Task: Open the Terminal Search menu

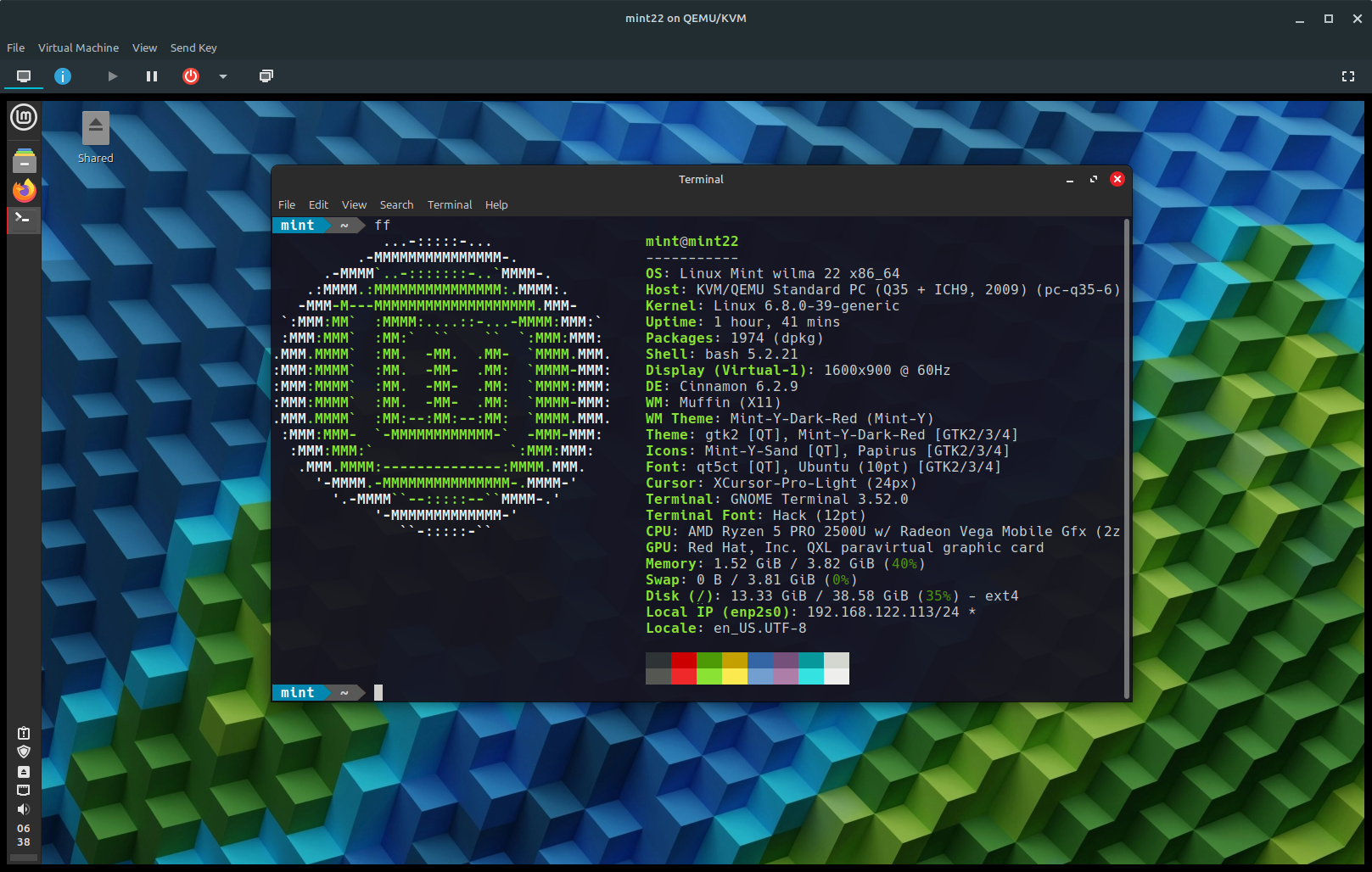Action: pos(396,204)
